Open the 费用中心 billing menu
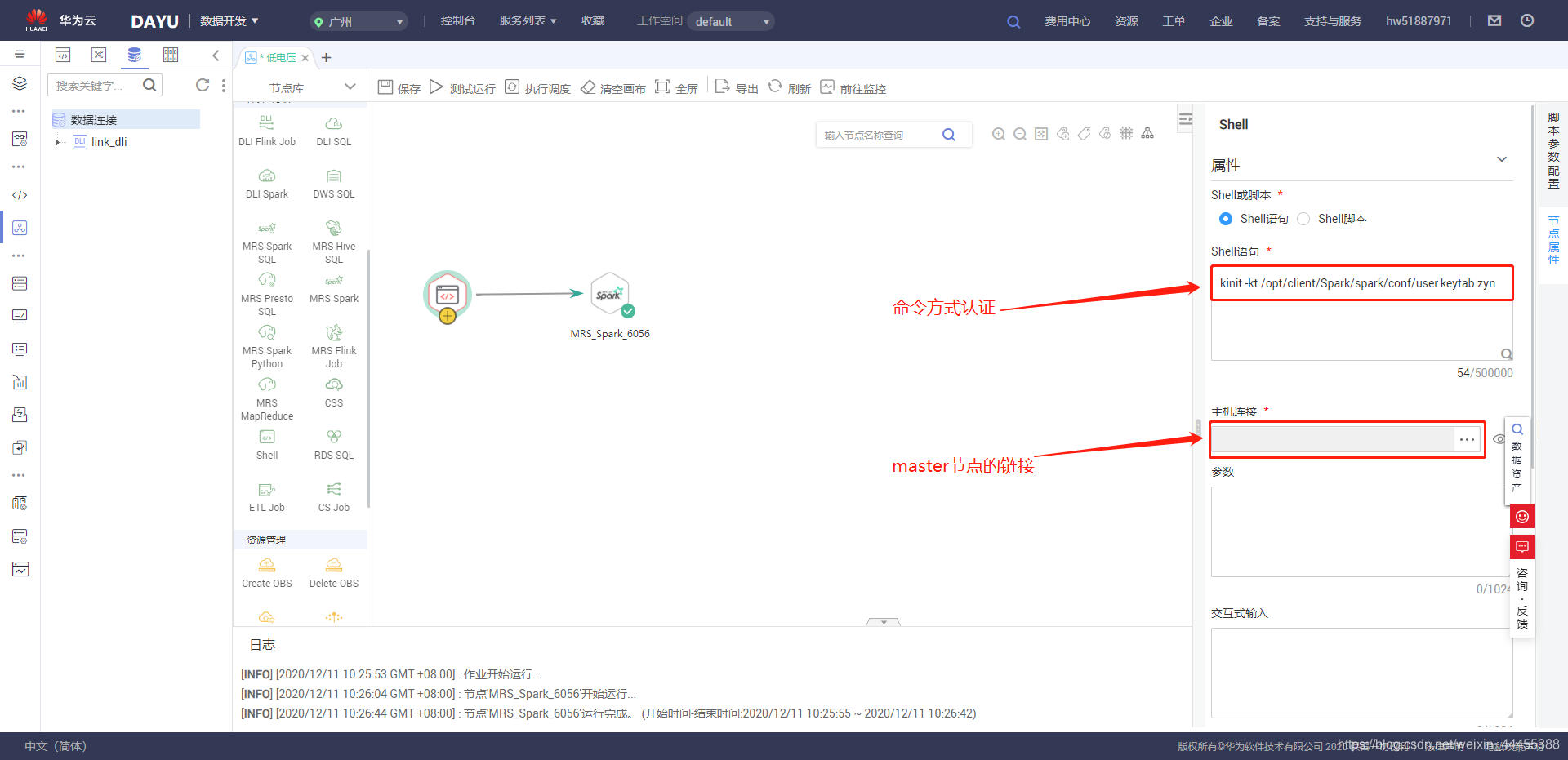This screenshot has height=760, width=1568. click(1067, 21)
